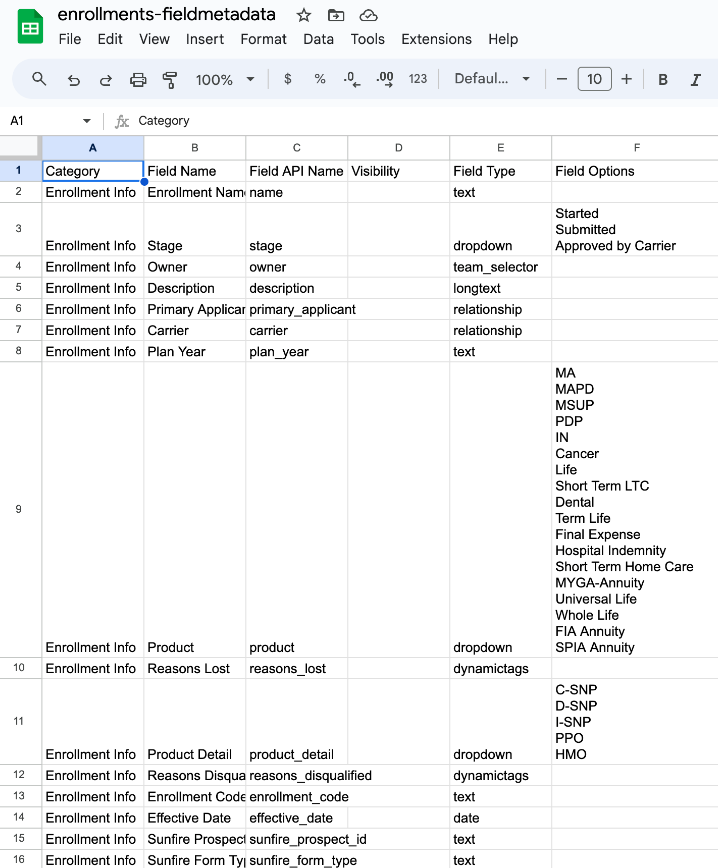Print the spreadsheet
Viewport: 718px width, 868px height.
pos(138,80)
